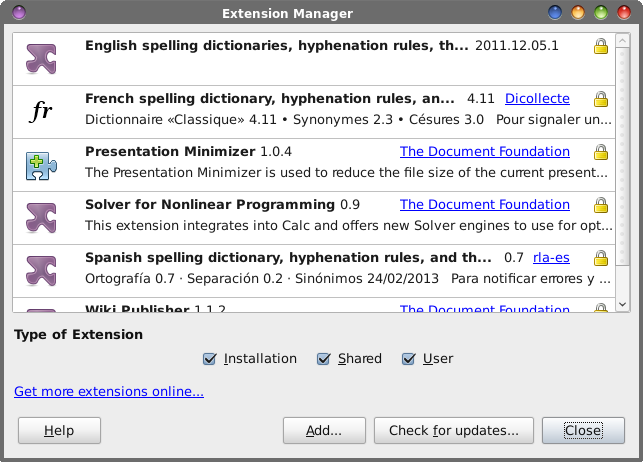Image resolution: width=643 pixels, height=462 pixels.
Task: Click the French dictionary 'fr' icon
Action: tap(41, 111)
